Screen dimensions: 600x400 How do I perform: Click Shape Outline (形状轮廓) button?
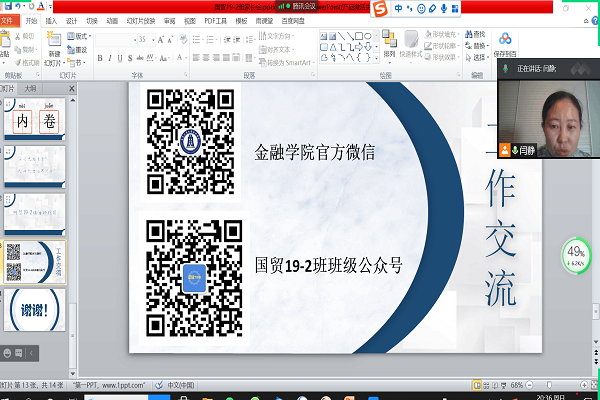(441, 46)
